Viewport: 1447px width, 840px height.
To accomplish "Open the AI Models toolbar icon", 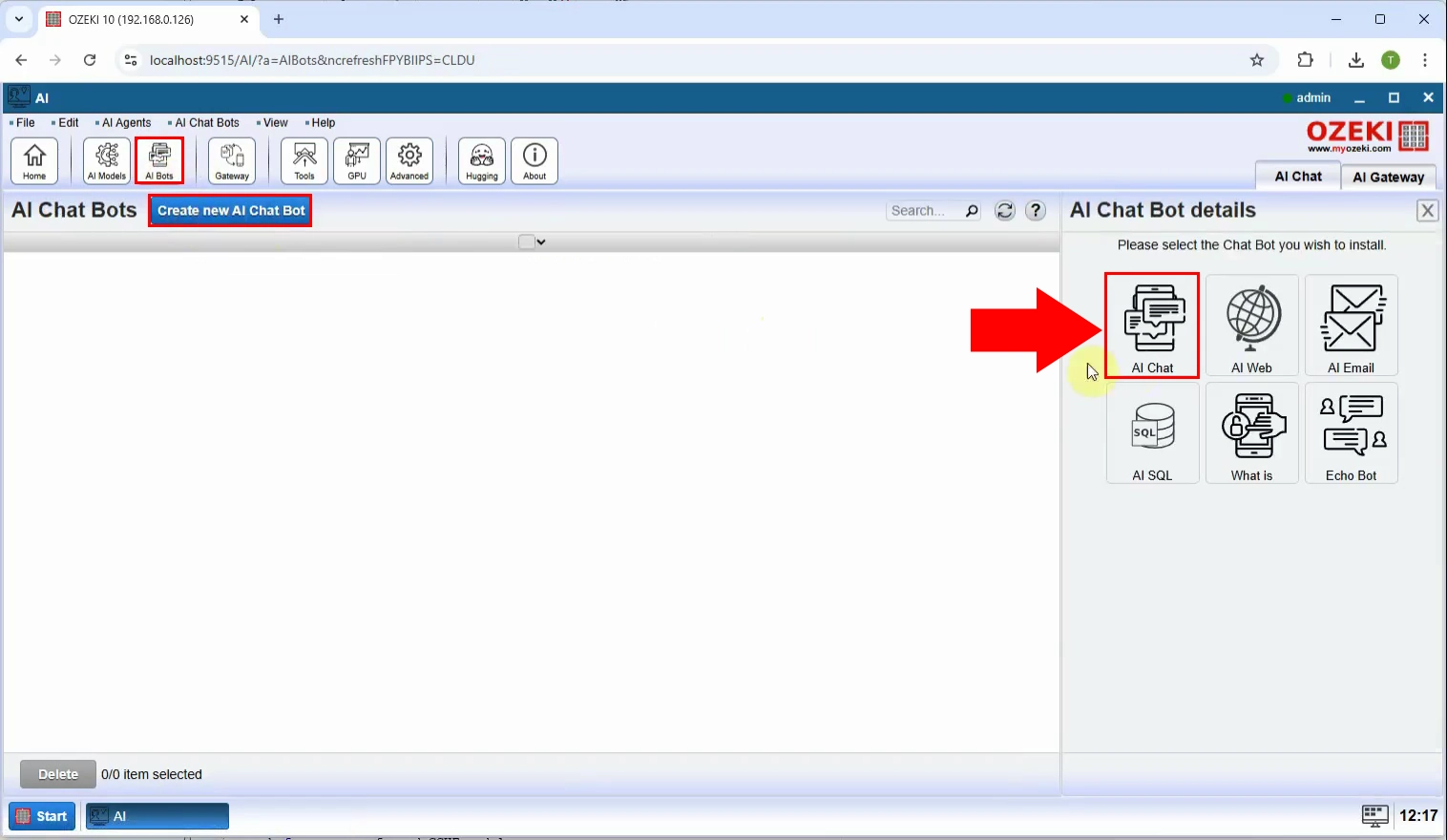I will (x=107, y=160).
